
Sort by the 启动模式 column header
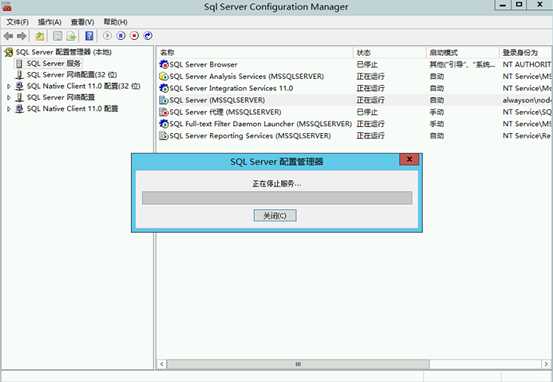point(462,53)
